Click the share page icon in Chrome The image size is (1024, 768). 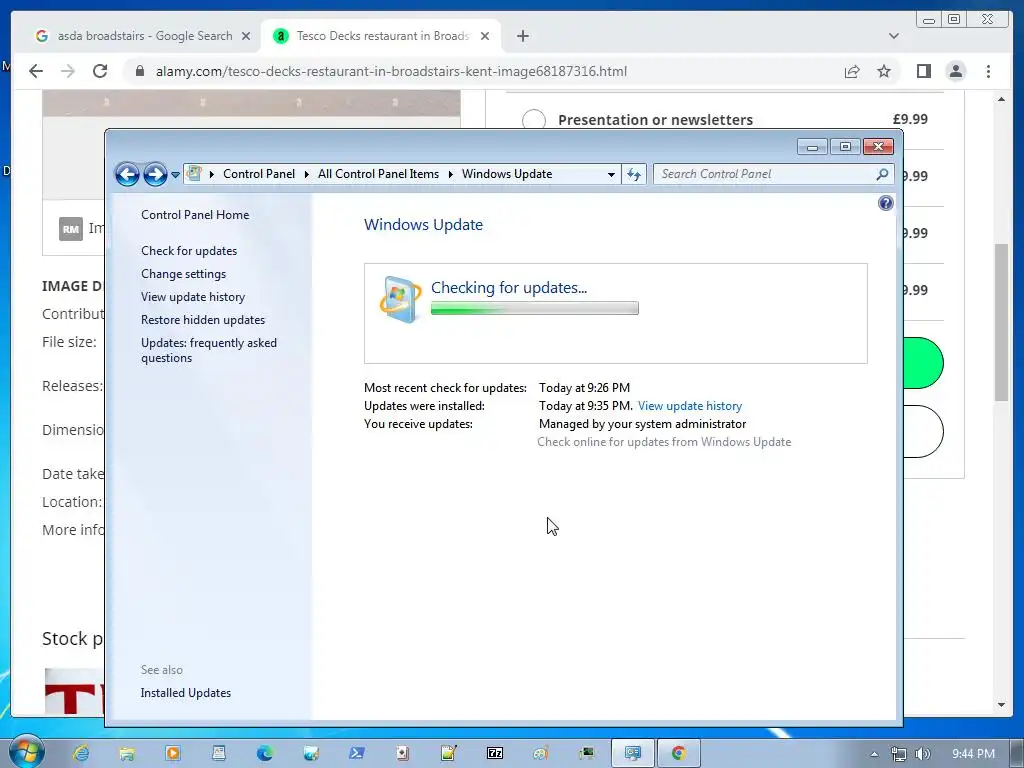coord(852,71)
